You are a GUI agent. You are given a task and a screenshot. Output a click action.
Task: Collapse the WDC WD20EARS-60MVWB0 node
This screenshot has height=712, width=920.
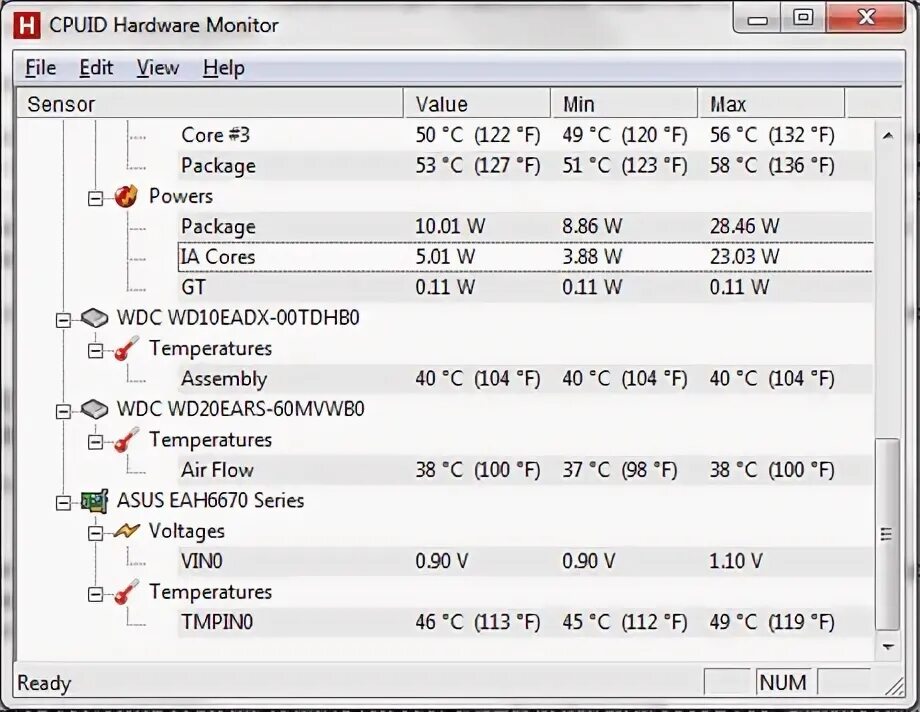click(x=63, y=411)
